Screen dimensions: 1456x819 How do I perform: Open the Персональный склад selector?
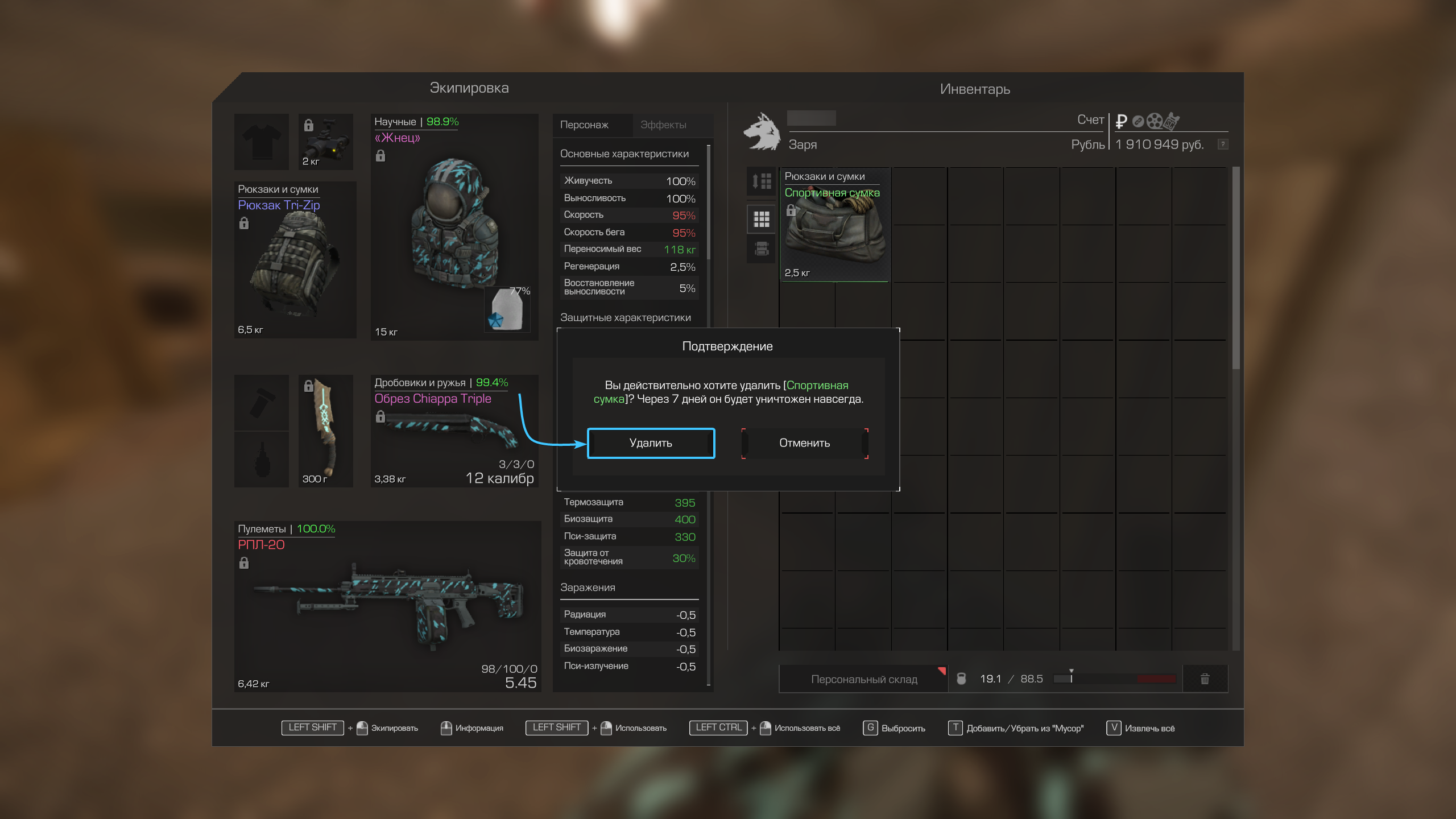(x=863, y=679)
